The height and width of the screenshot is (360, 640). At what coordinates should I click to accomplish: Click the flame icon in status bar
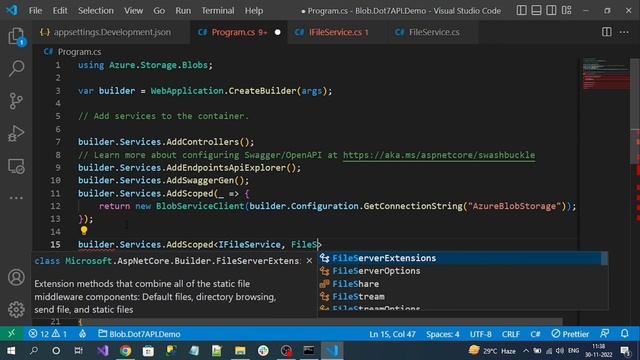click(x=82, y=334)
